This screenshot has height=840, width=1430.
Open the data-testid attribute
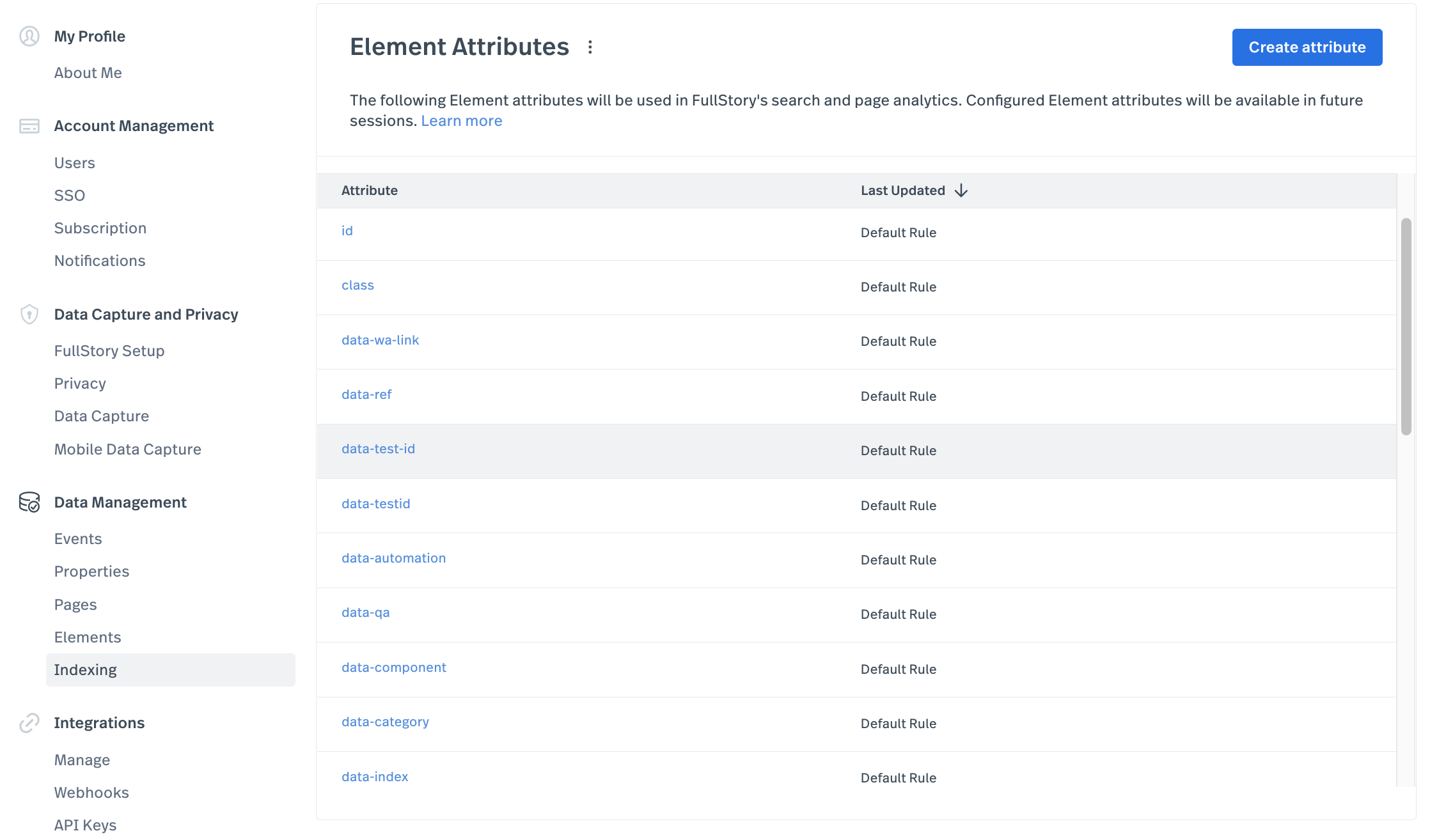click(376, 504)
